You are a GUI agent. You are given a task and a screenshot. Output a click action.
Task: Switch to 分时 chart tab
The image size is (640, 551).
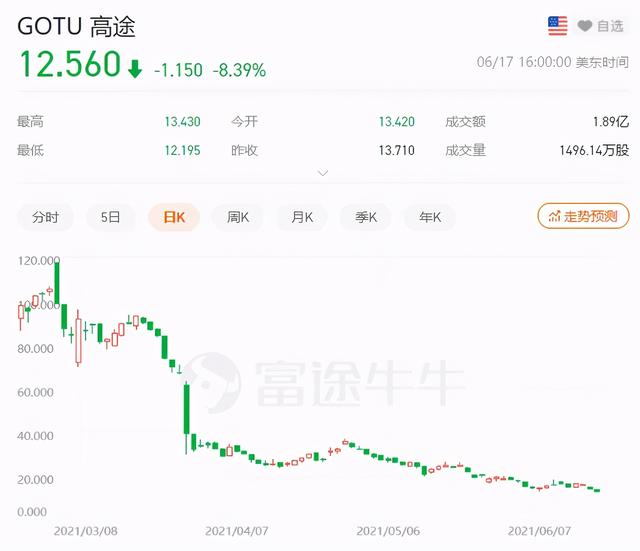tap(45, 217)
